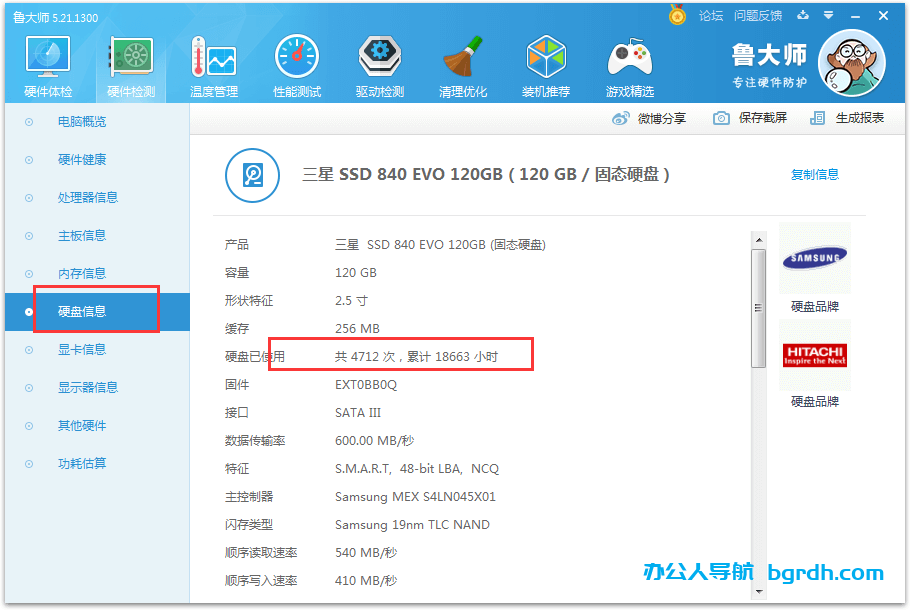
Task: Click the Samsung brand logo thumbnail
Action: pyautogui.click(x=814, y=259)
